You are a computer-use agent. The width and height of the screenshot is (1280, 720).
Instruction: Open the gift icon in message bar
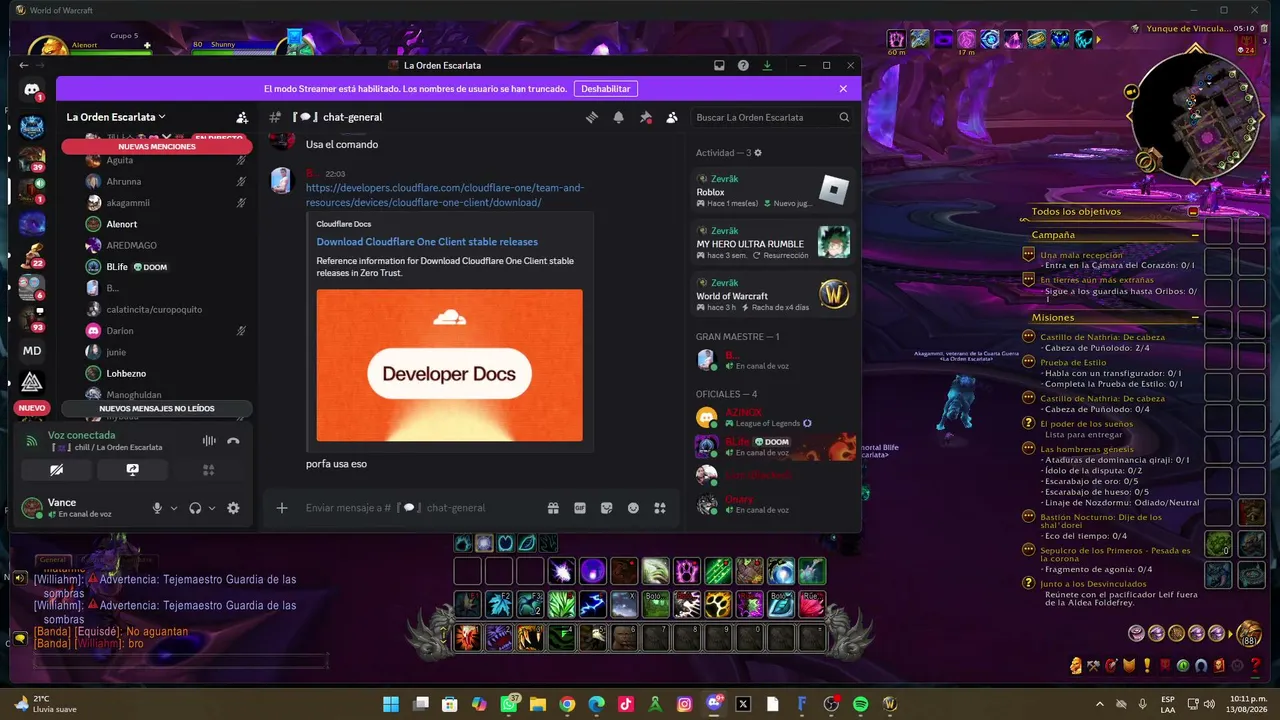[x=553, y=508]
